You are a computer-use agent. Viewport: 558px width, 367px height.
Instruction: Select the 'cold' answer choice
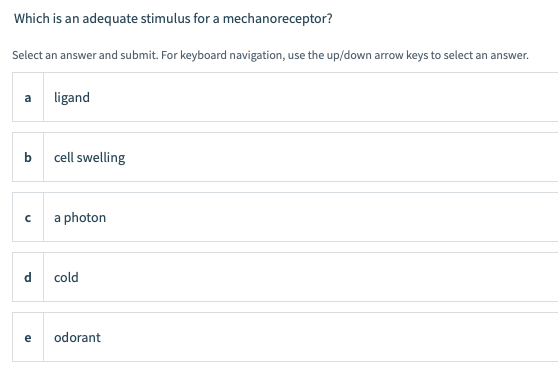tap(285, 277)
